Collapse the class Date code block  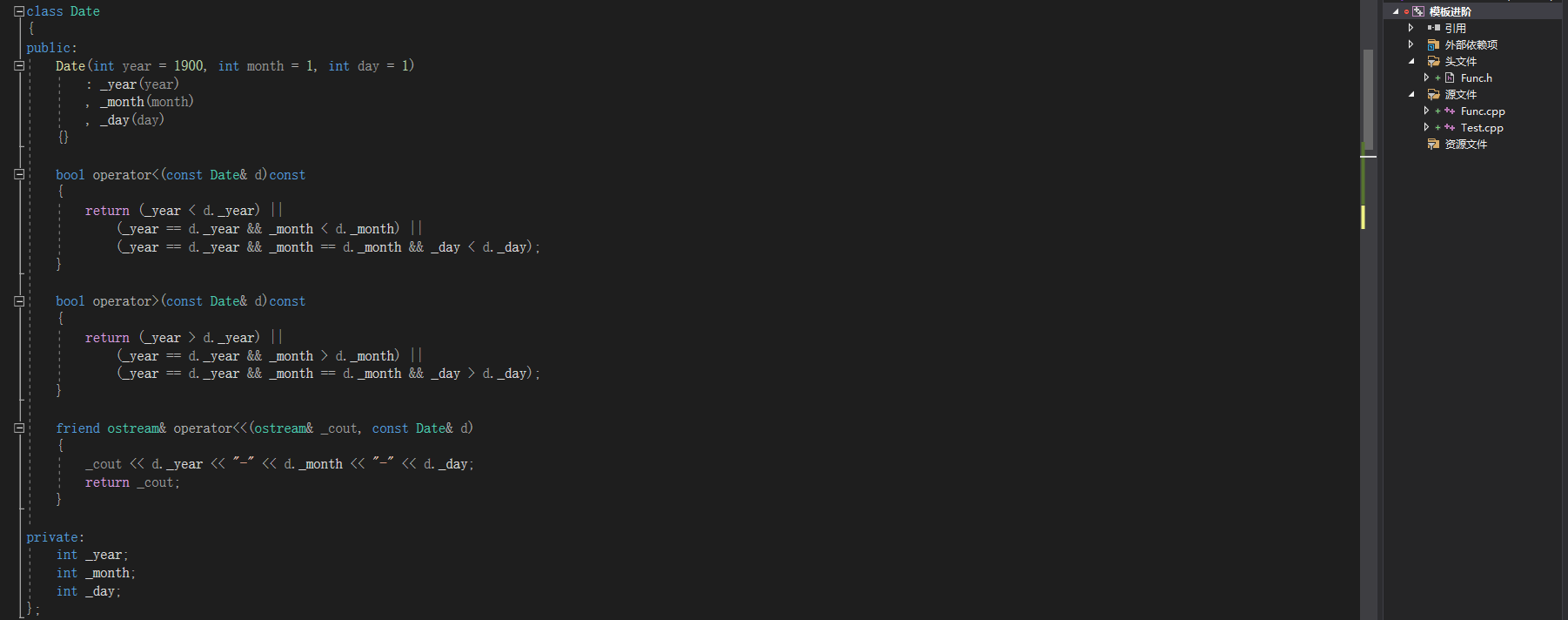click(x=19, y=11)
